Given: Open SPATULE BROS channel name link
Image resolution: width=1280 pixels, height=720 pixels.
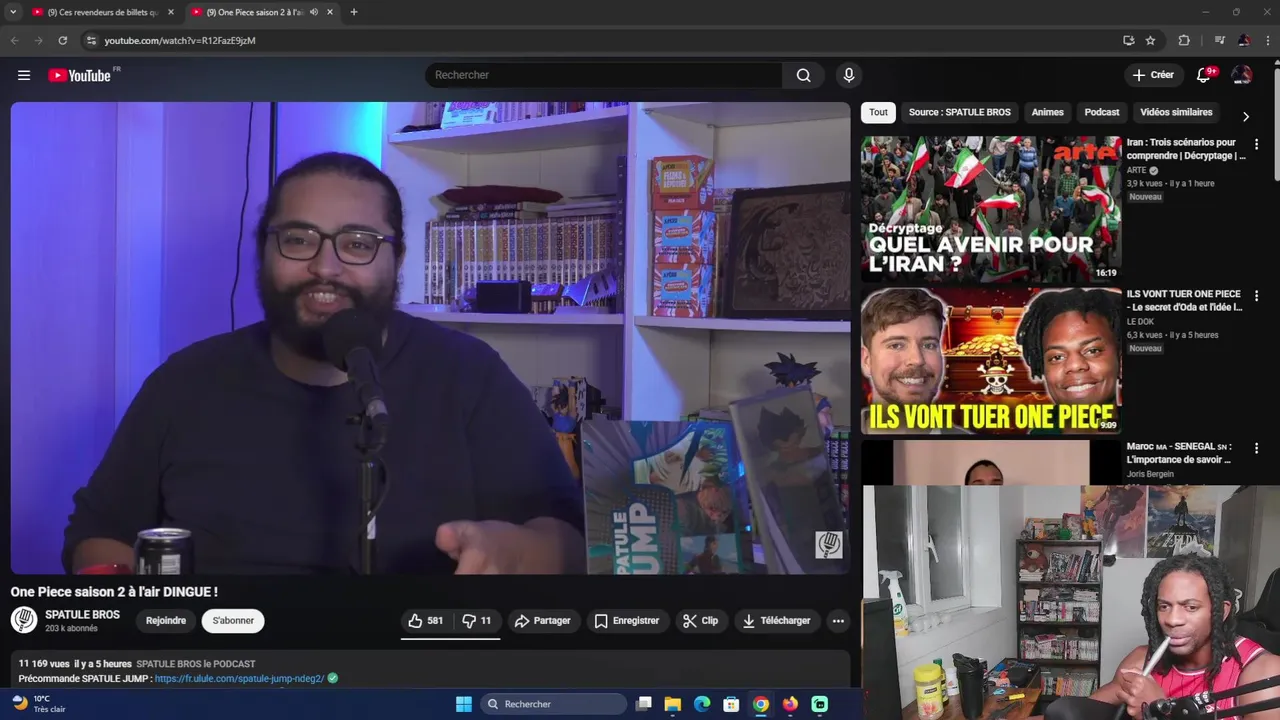Looking at the screenshot, I should [x=82, y=615].
